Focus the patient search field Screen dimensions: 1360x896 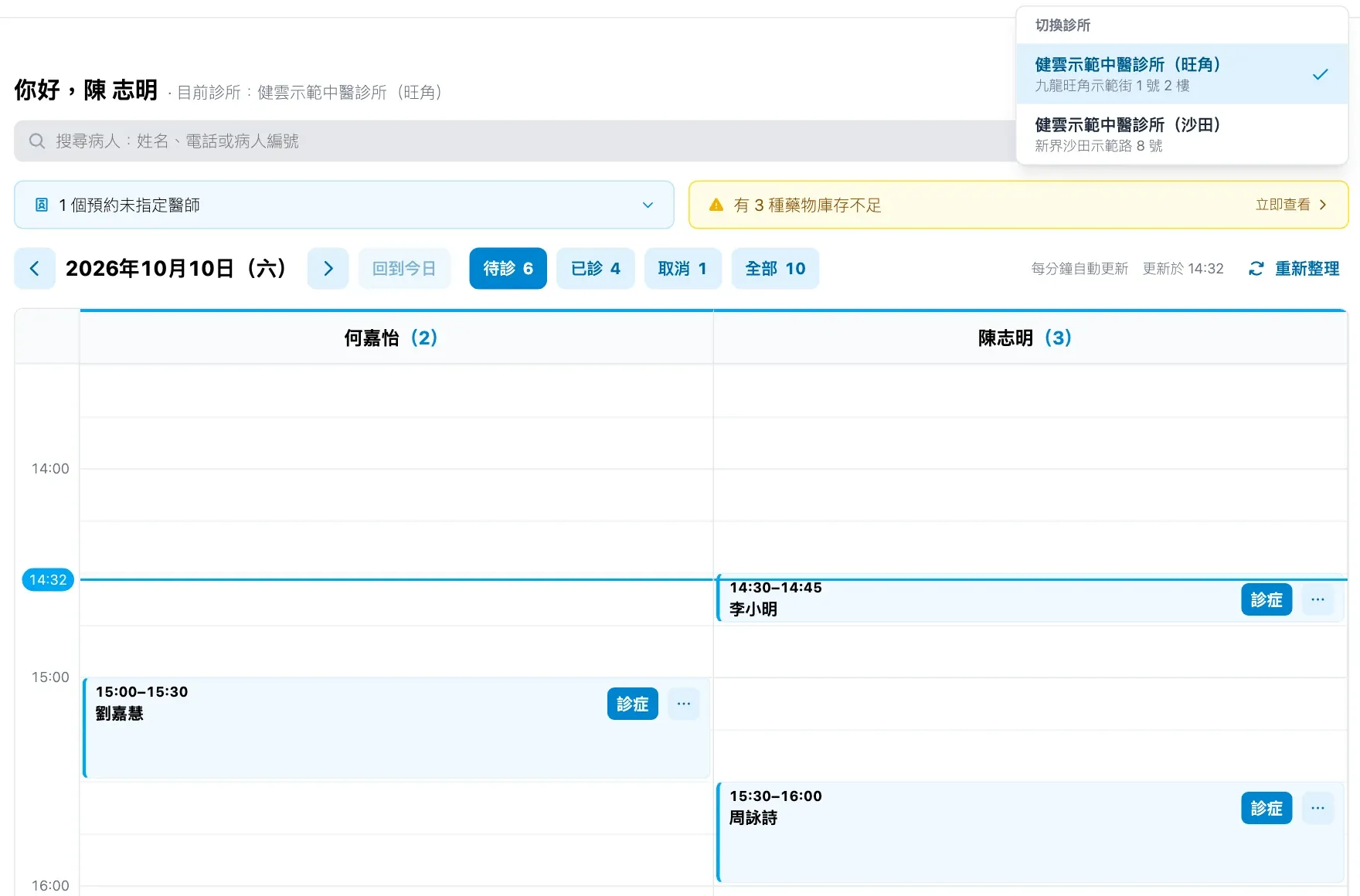click(x=515, y=141)
